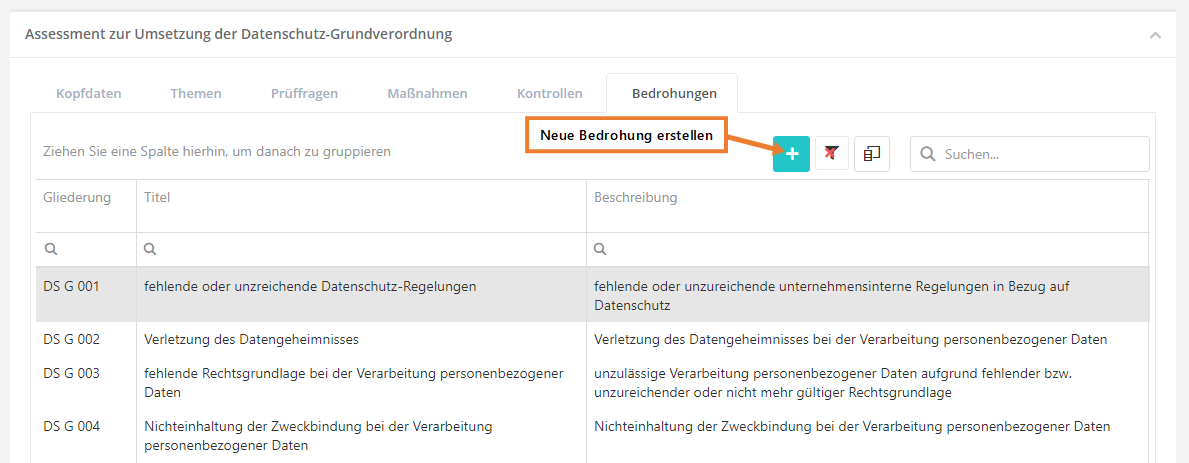Focus the Suchen search field
This screenshot has width=1189, height=463.
pos(1040,154)
